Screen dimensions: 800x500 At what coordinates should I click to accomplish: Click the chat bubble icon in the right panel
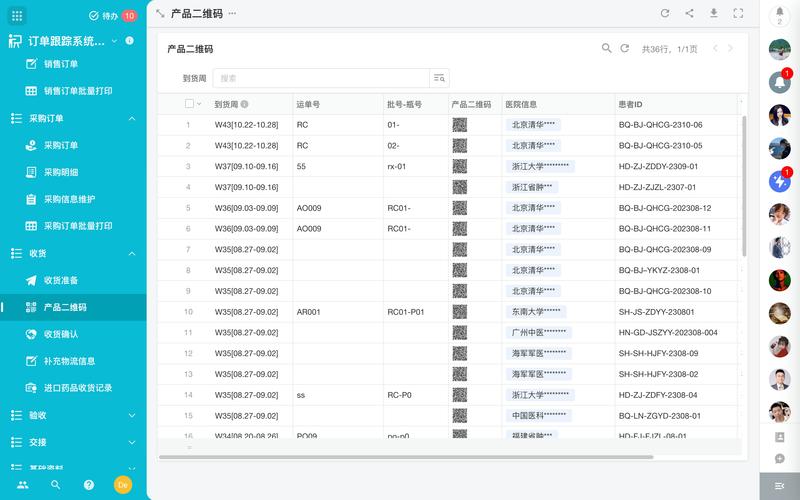780,459
